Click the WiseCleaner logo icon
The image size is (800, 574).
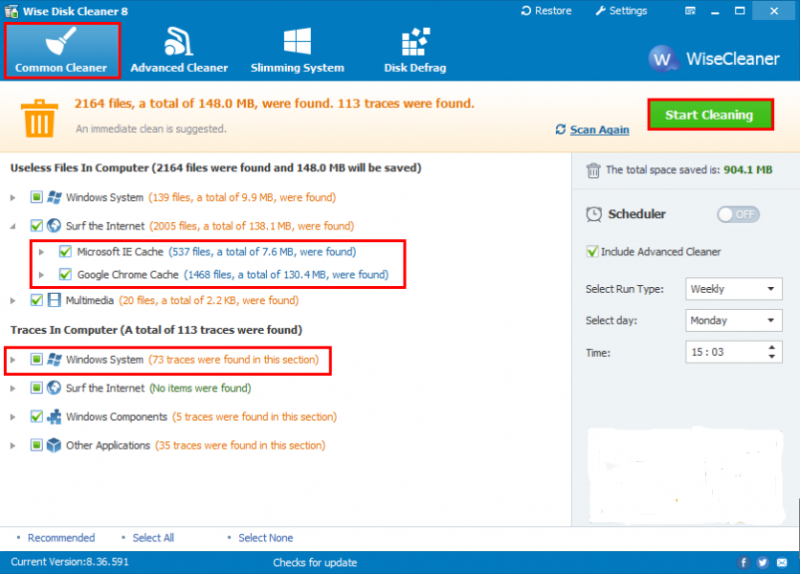click(663, 59)
